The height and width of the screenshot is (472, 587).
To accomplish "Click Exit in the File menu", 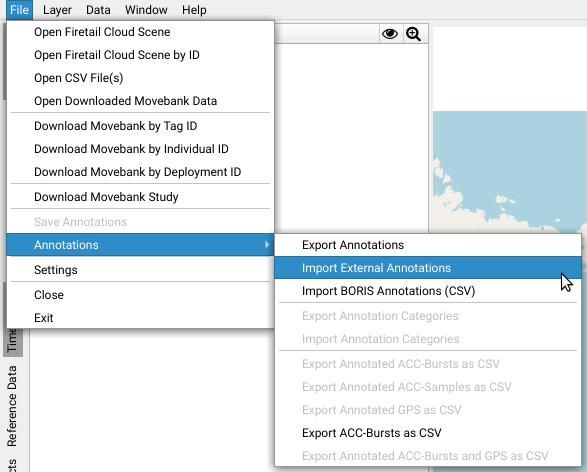I will (x=140, y=317).
